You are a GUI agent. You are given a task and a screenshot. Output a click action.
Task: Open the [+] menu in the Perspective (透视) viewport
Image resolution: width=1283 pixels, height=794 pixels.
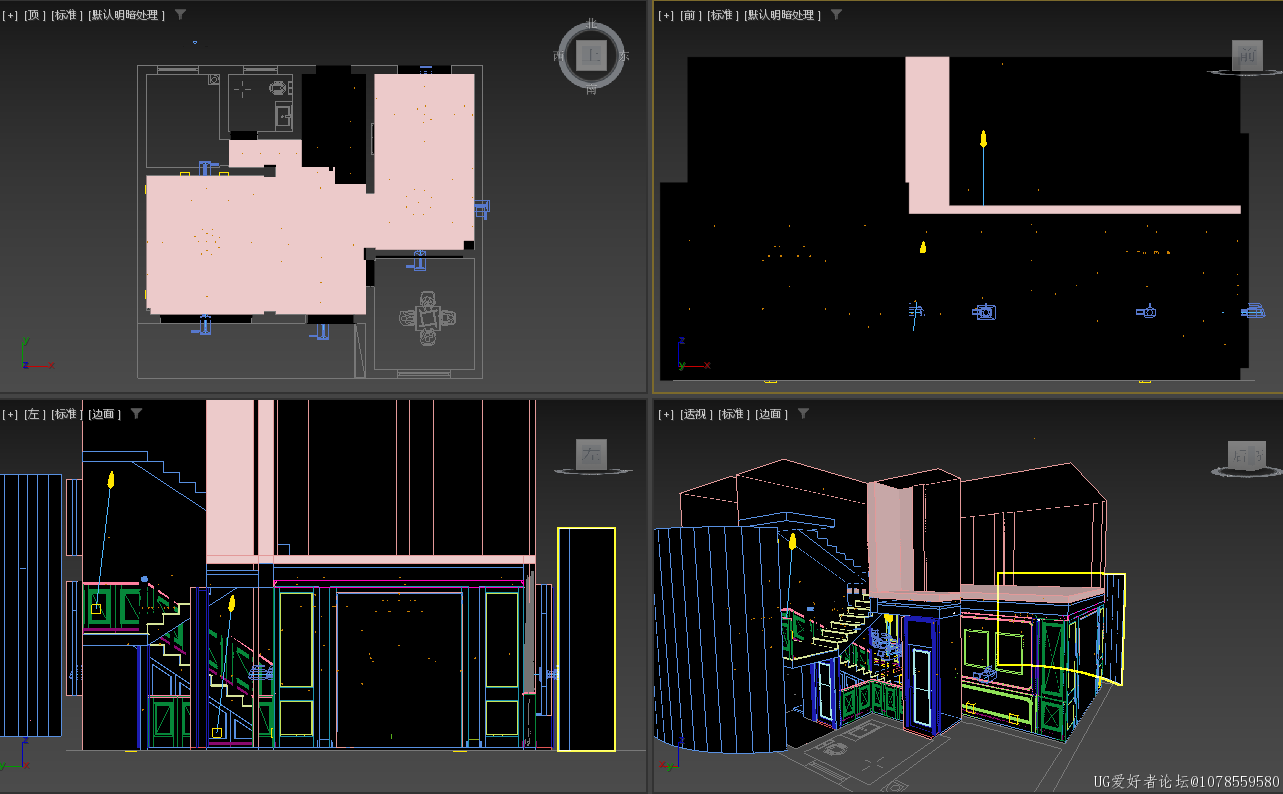point(666,414)
